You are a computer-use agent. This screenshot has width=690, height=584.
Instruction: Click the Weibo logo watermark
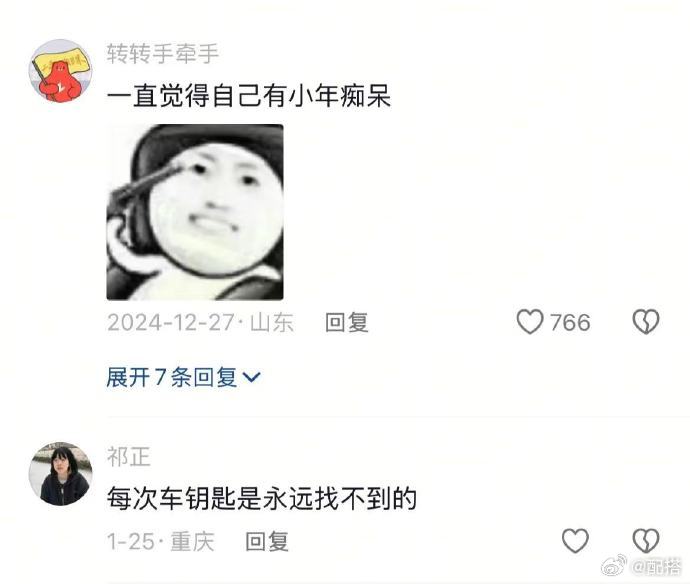coord(614,566)
